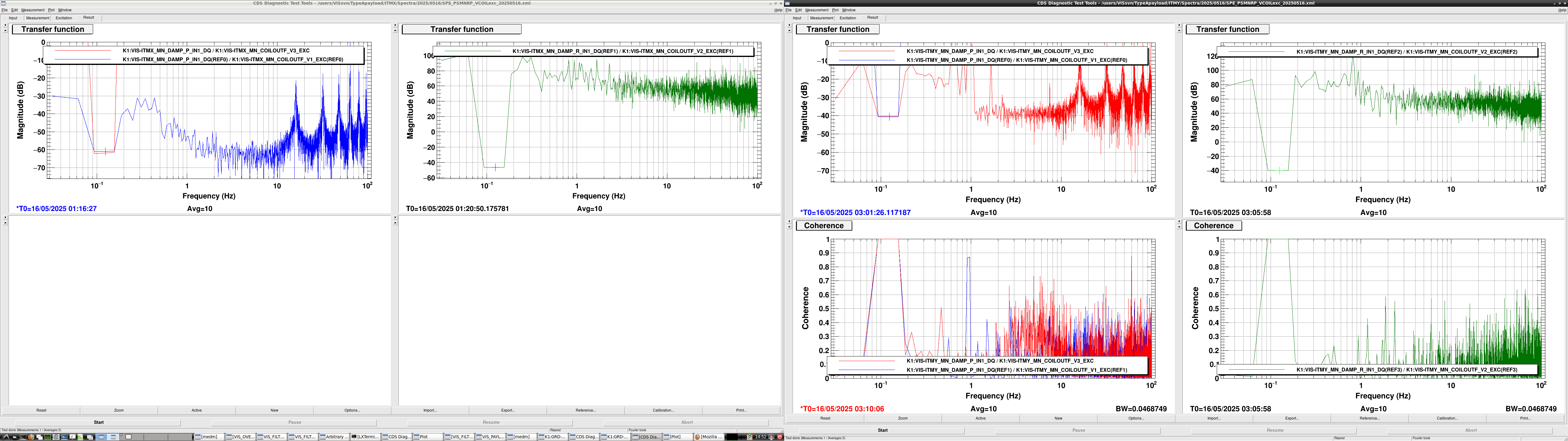Switch to Input tab in ITMX window
This screenshot has height=441, width=1568.
(x=13, y=18)
